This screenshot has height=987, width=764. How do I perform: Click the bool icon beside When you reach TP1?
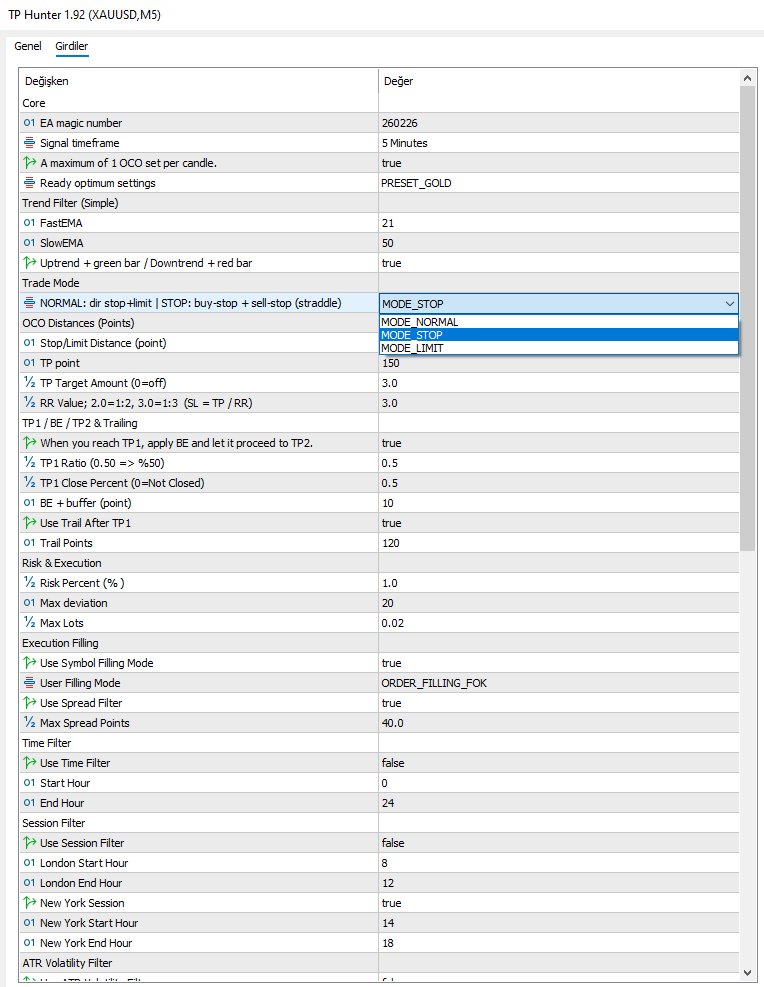[x=30, y=443]
